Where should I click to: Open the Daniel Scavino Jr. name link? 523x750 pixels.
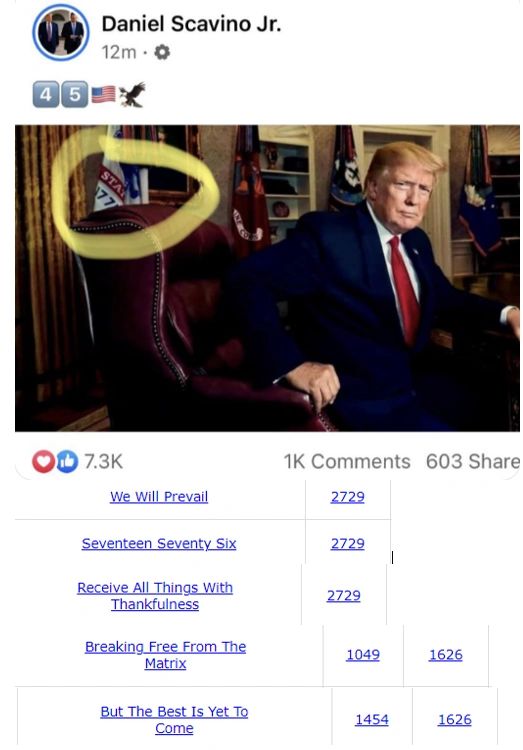tap(191, 23)
